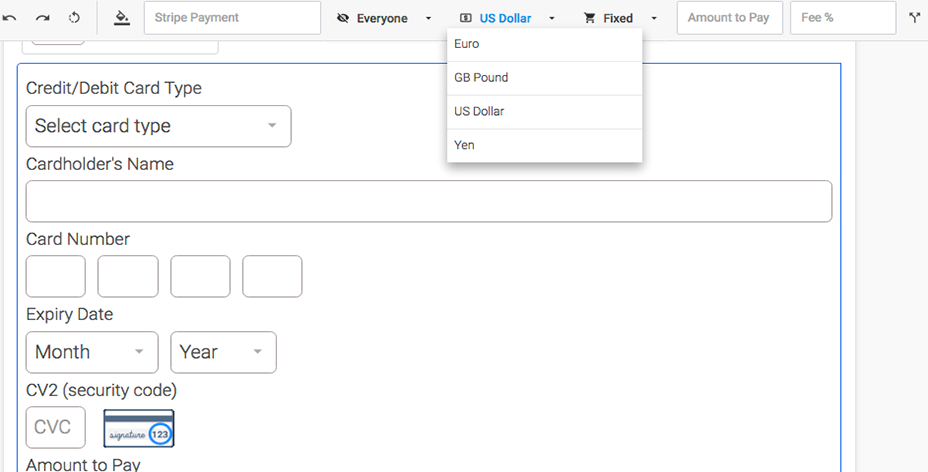Click the Expiry Date label
The height and width of the screenshot is (472, 928).
[x=69, y=314]
